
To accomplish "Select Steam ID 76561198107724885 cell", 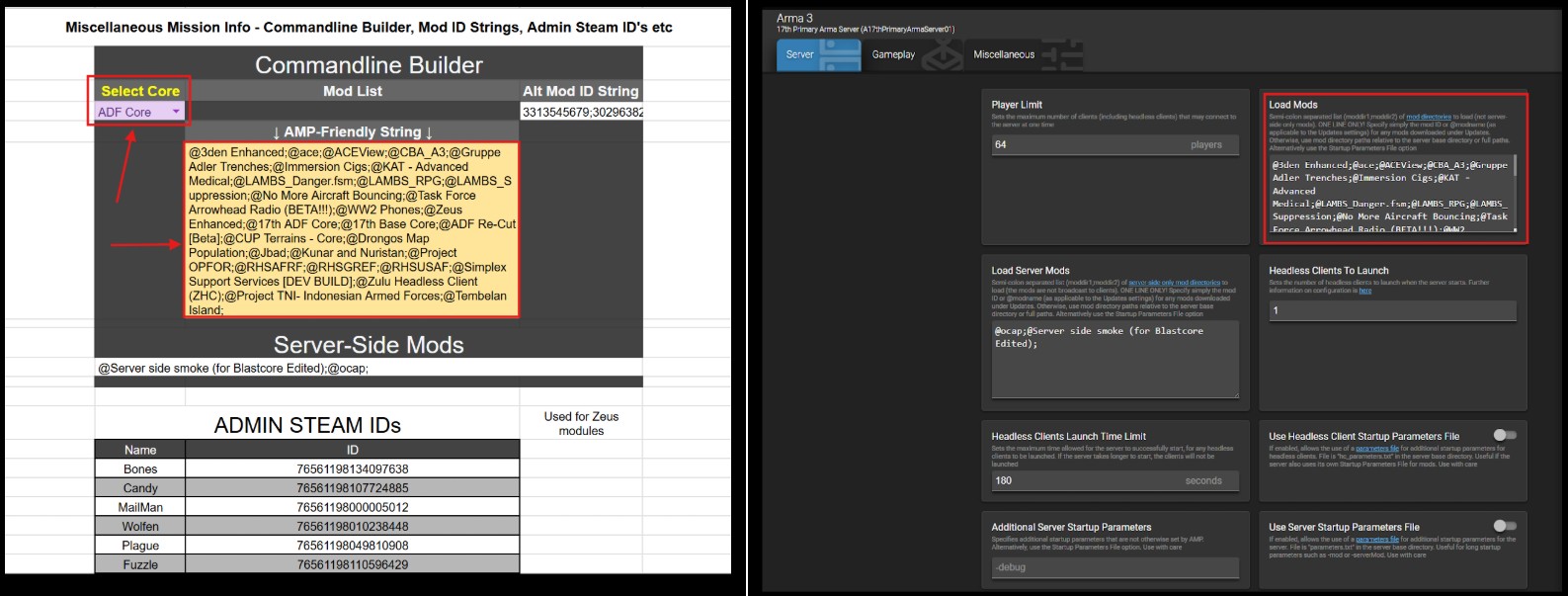I will [352, 488].
